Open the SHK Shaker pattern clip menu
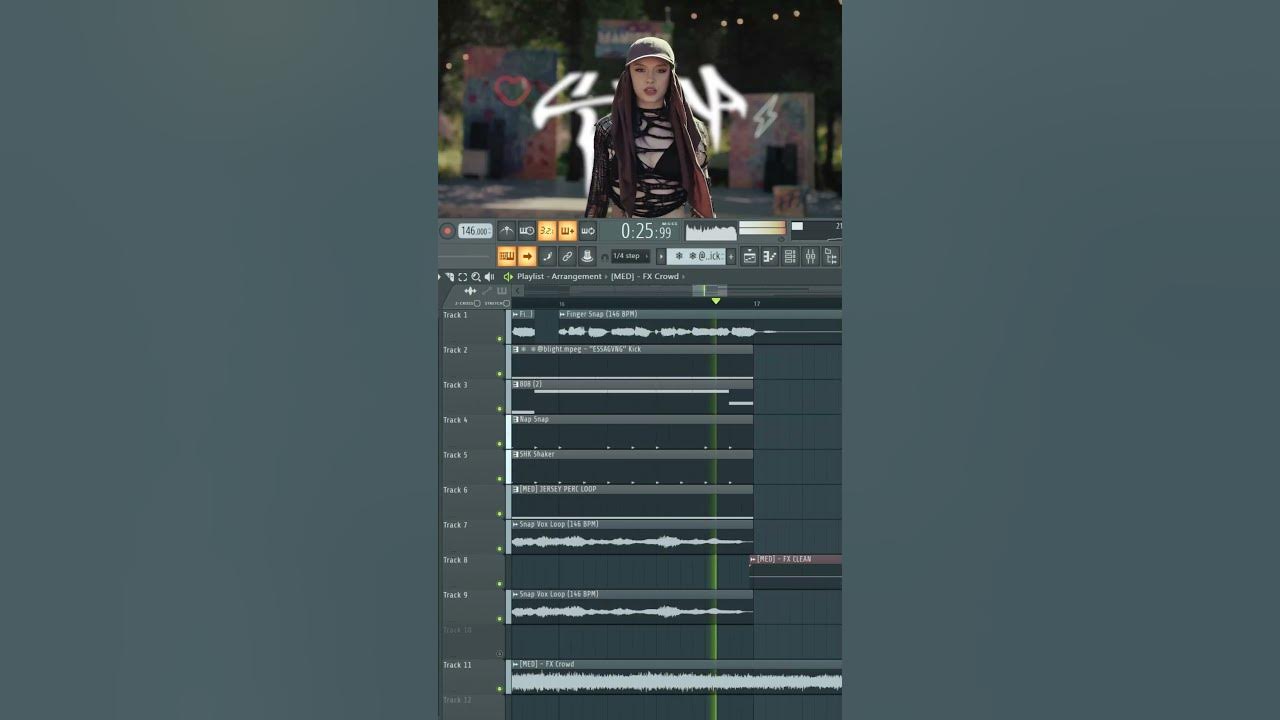This screenshot has height=720, width=1280. (516, 455)
